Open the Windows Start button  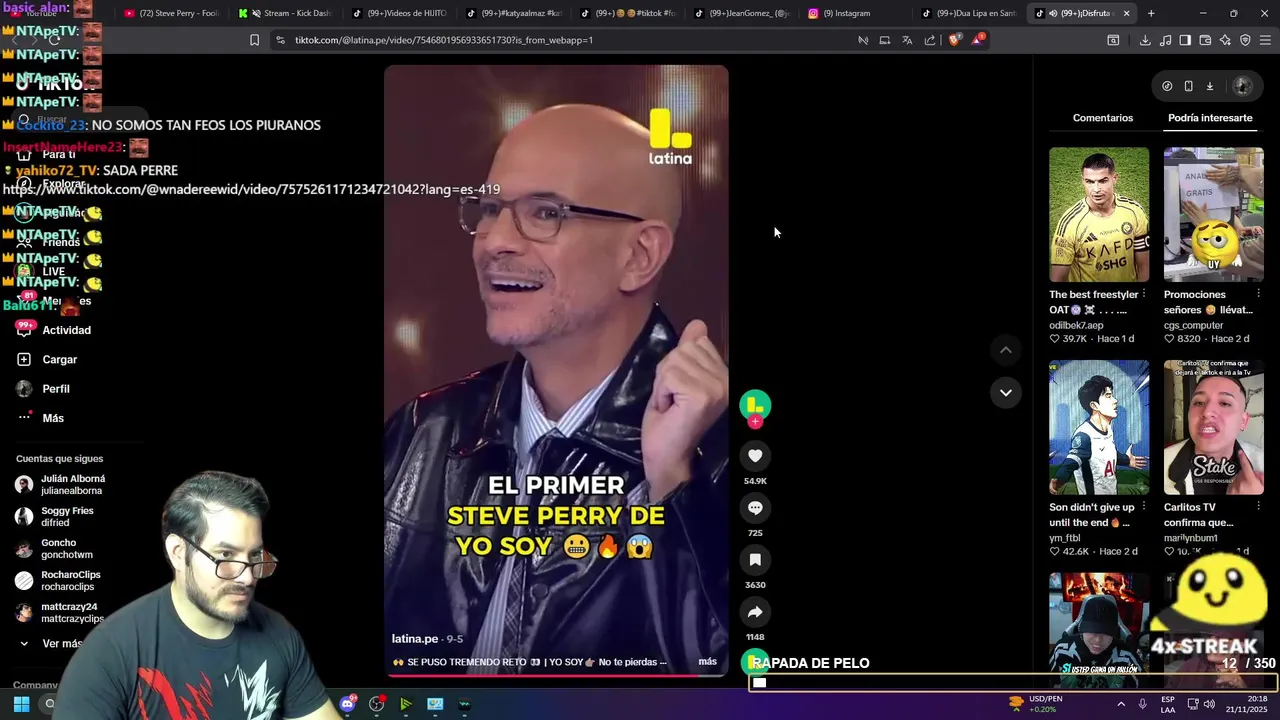pos(21,704)
